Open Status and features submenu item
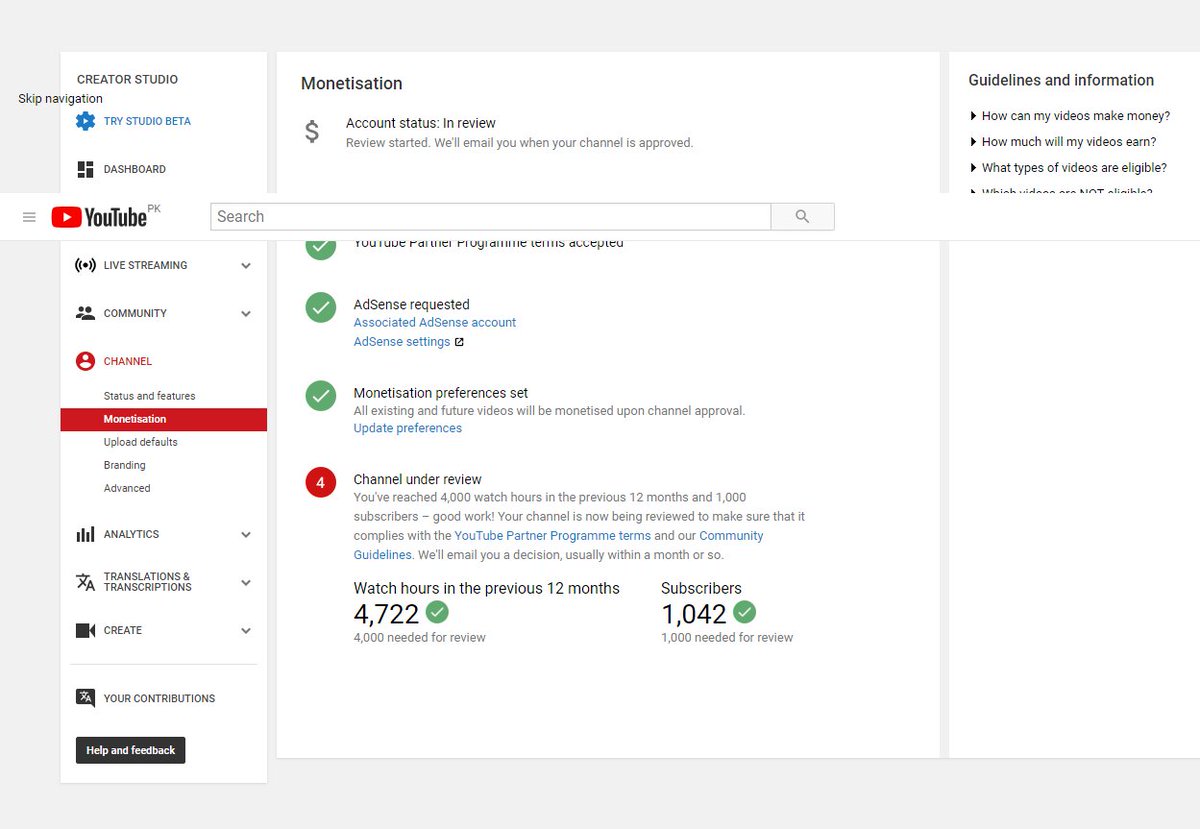 click(x=150, y=396)
